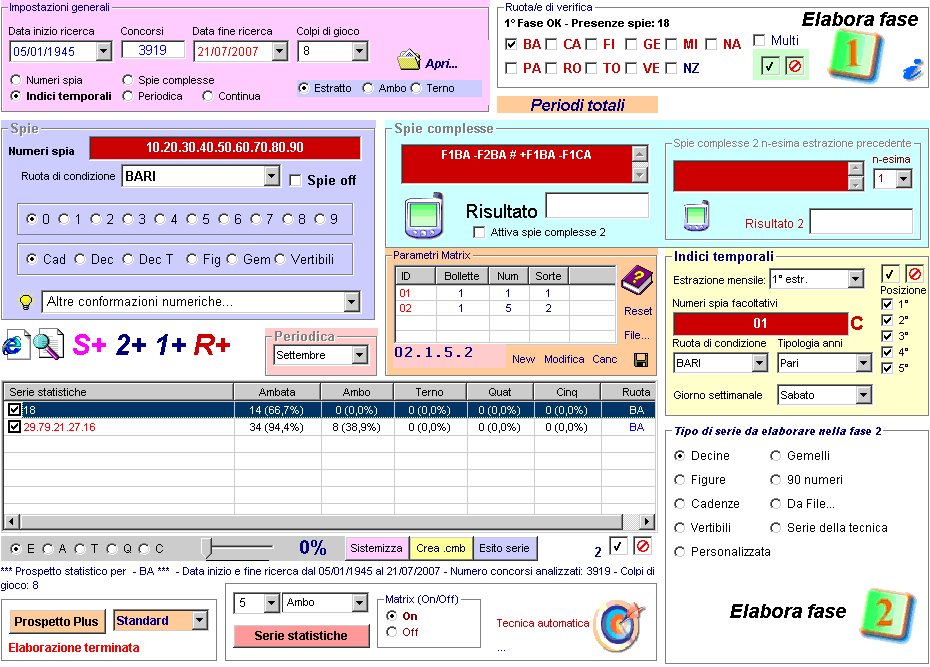Expand Altre conformazioni numeriche dropdown
This screenshot has height=667, width=930.
tap(352, 302)
